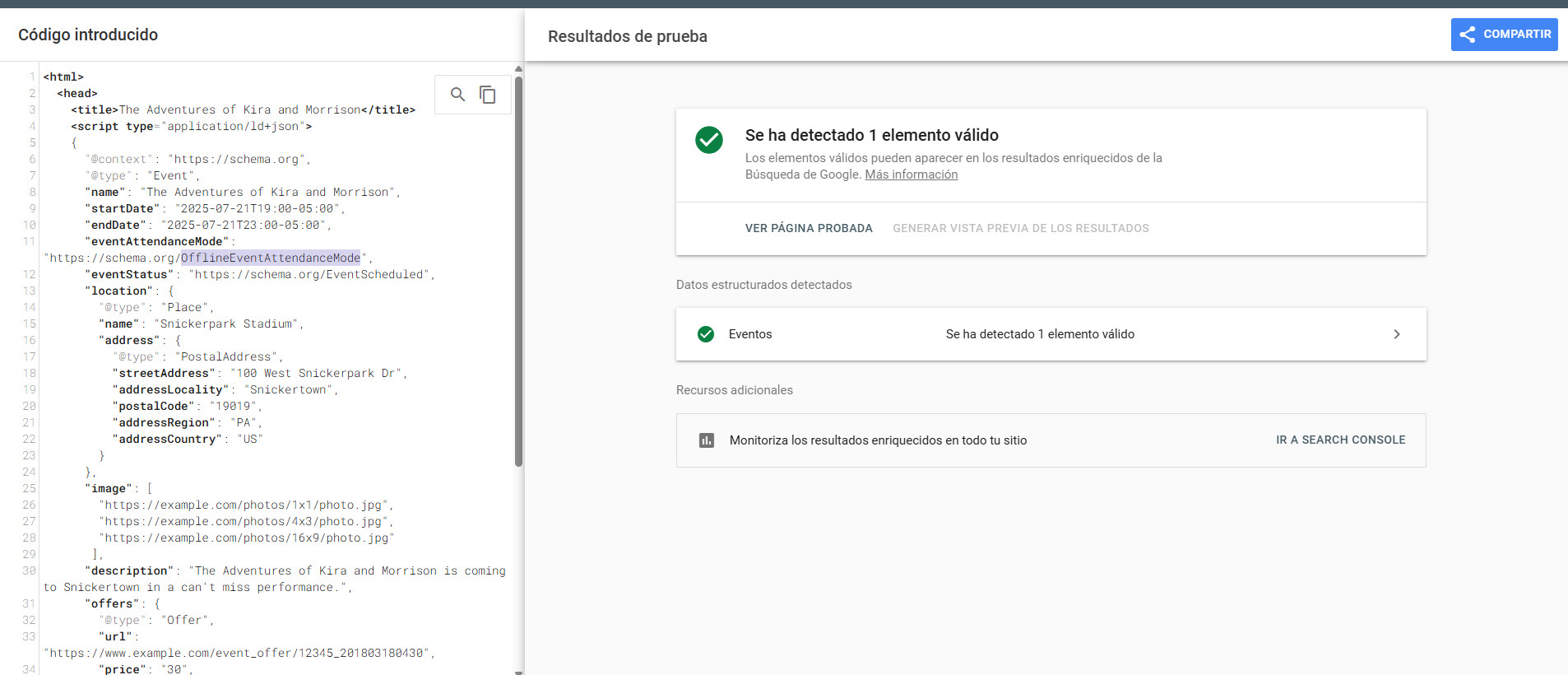Click the bar chart Search Console icon
The height and width of the screenshot is (675, 1568).
click(x=707, y=440)
